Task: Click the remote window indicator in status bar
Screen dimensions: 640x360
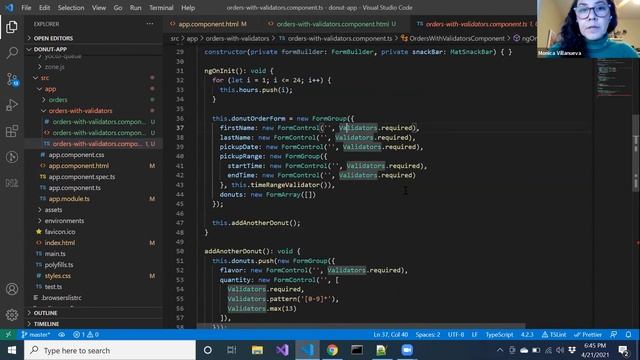Action: click(8, 334)
